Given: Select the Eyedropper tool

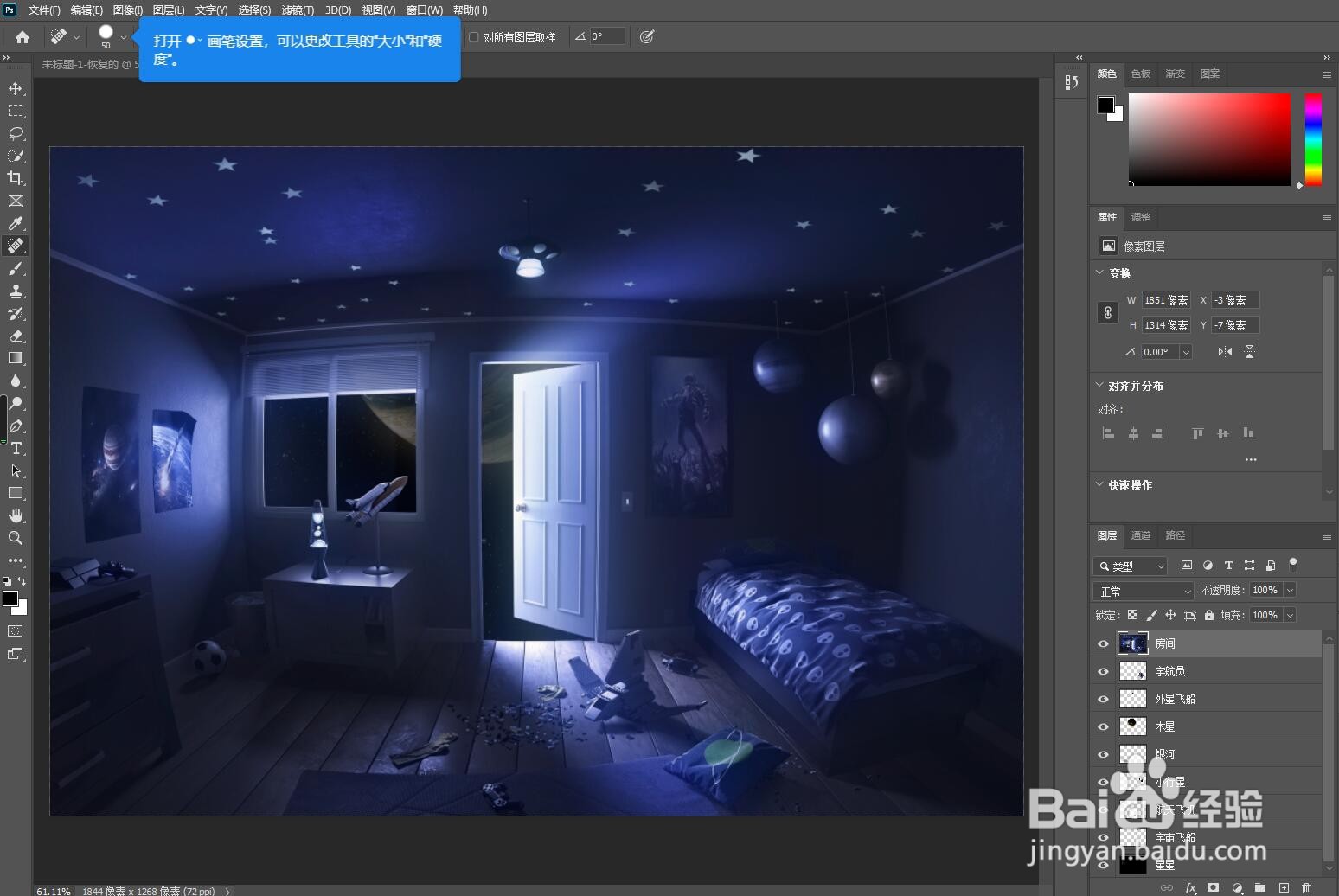Looking at the screenshot, I should (16, 223).
